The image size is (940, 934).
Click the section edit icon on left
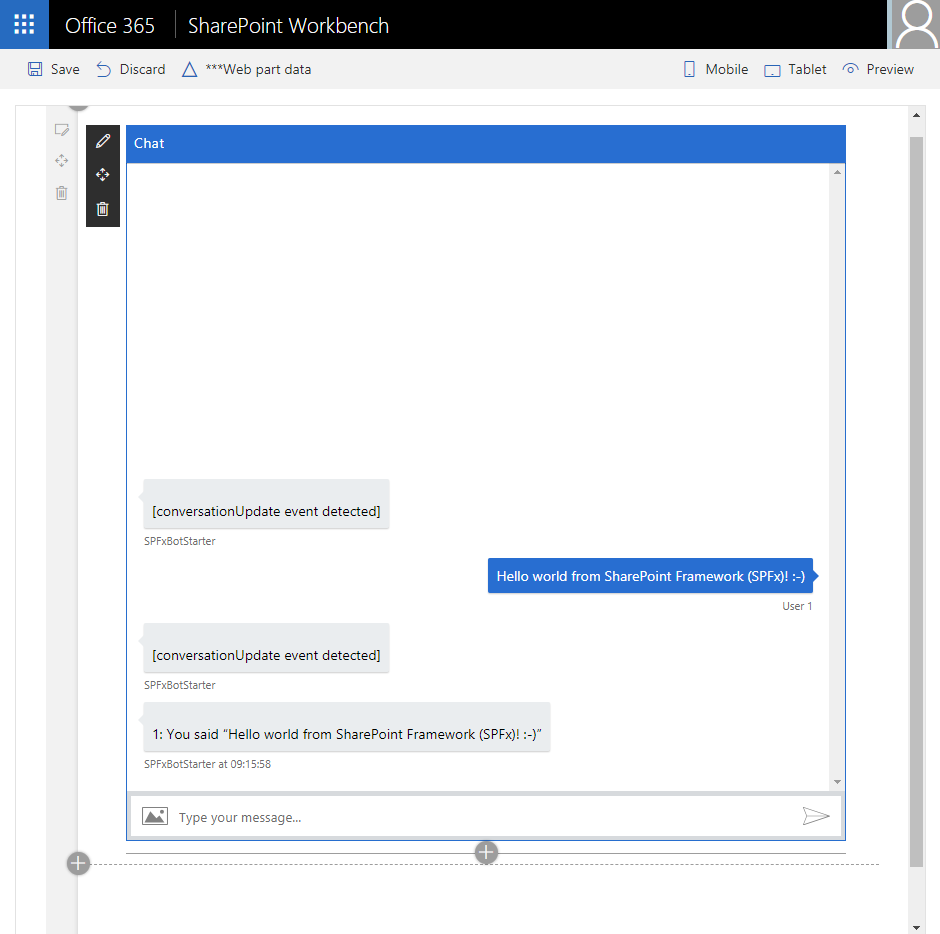pos(62,130)
